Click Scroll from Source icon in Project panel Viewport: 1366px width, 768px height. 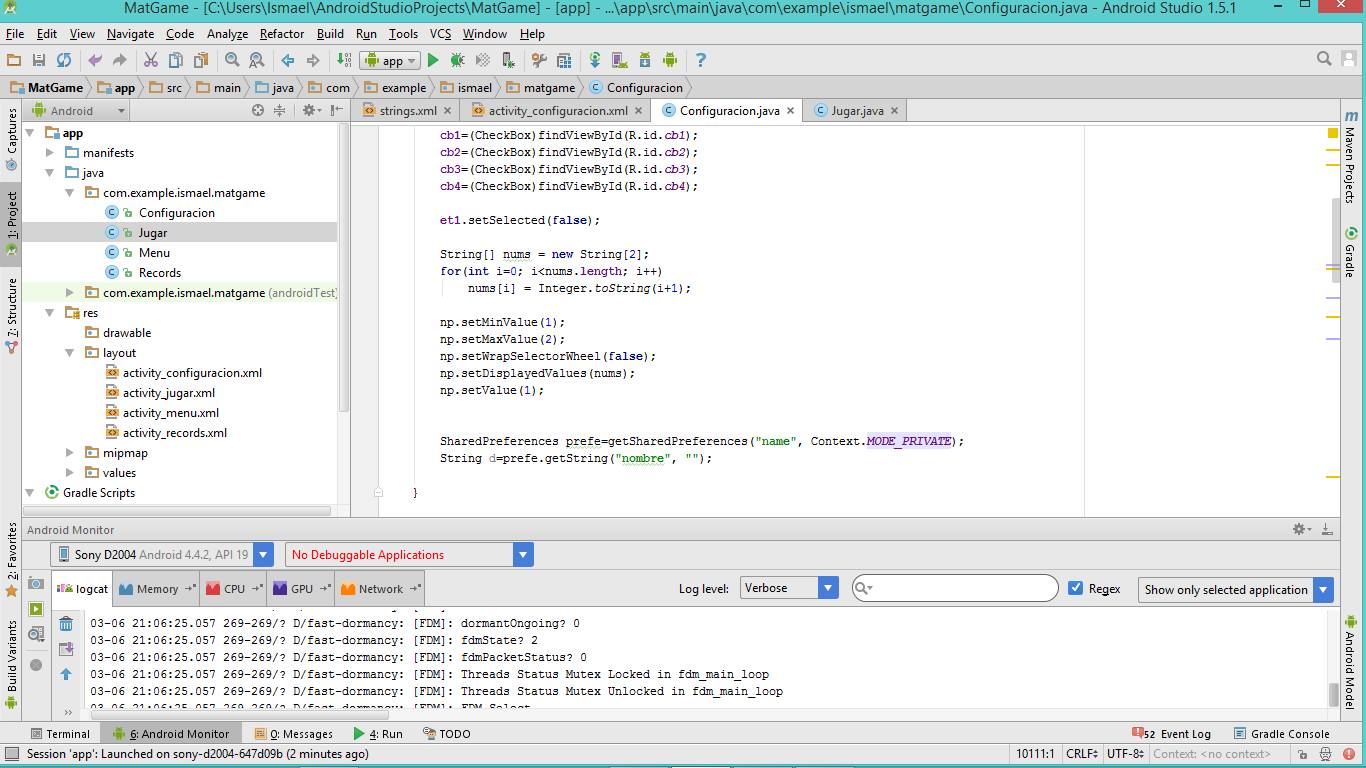(258, 110)
